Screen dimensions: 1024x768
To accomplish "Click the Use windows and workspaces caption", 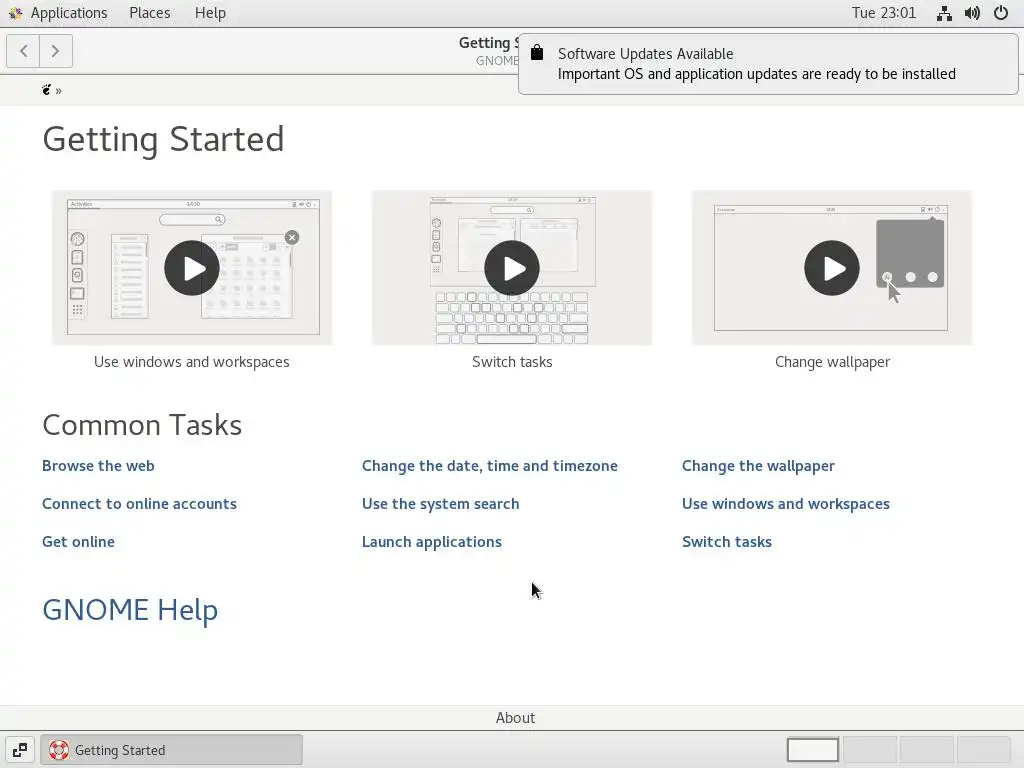I will click(x=191, y=362).
